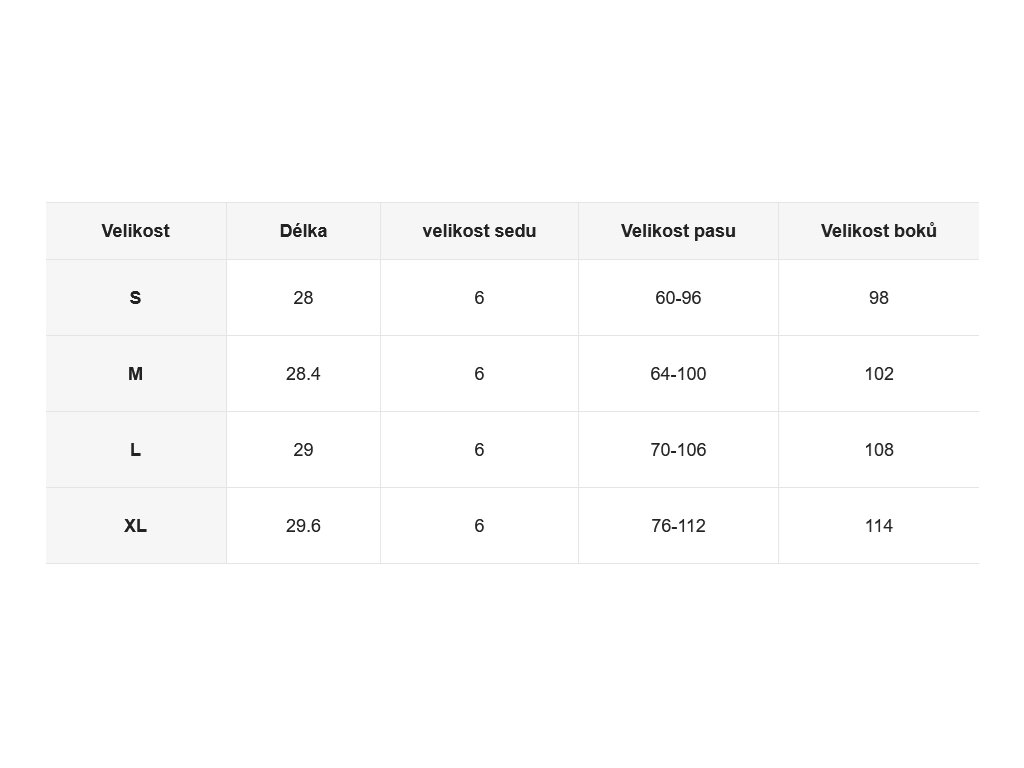Click the Velikost column header
1024x768 pixels.
135,231
